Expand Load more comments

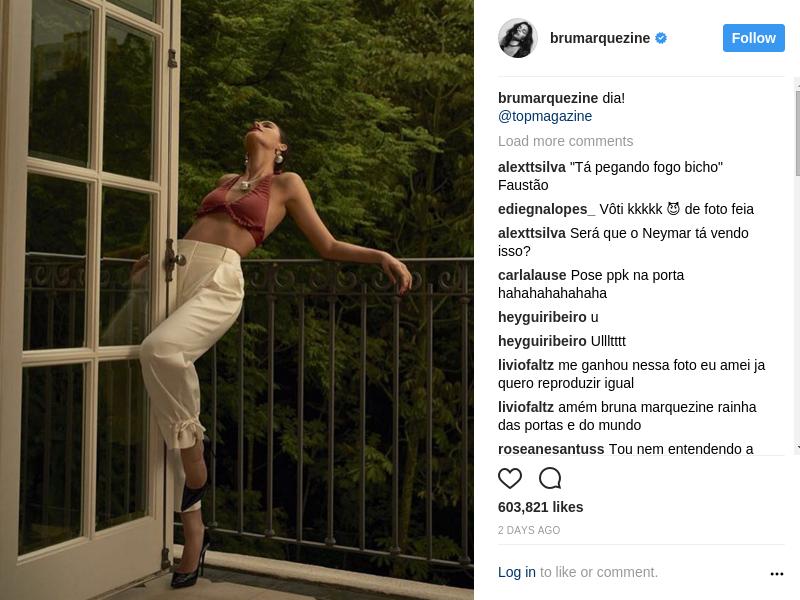(565, 141)
